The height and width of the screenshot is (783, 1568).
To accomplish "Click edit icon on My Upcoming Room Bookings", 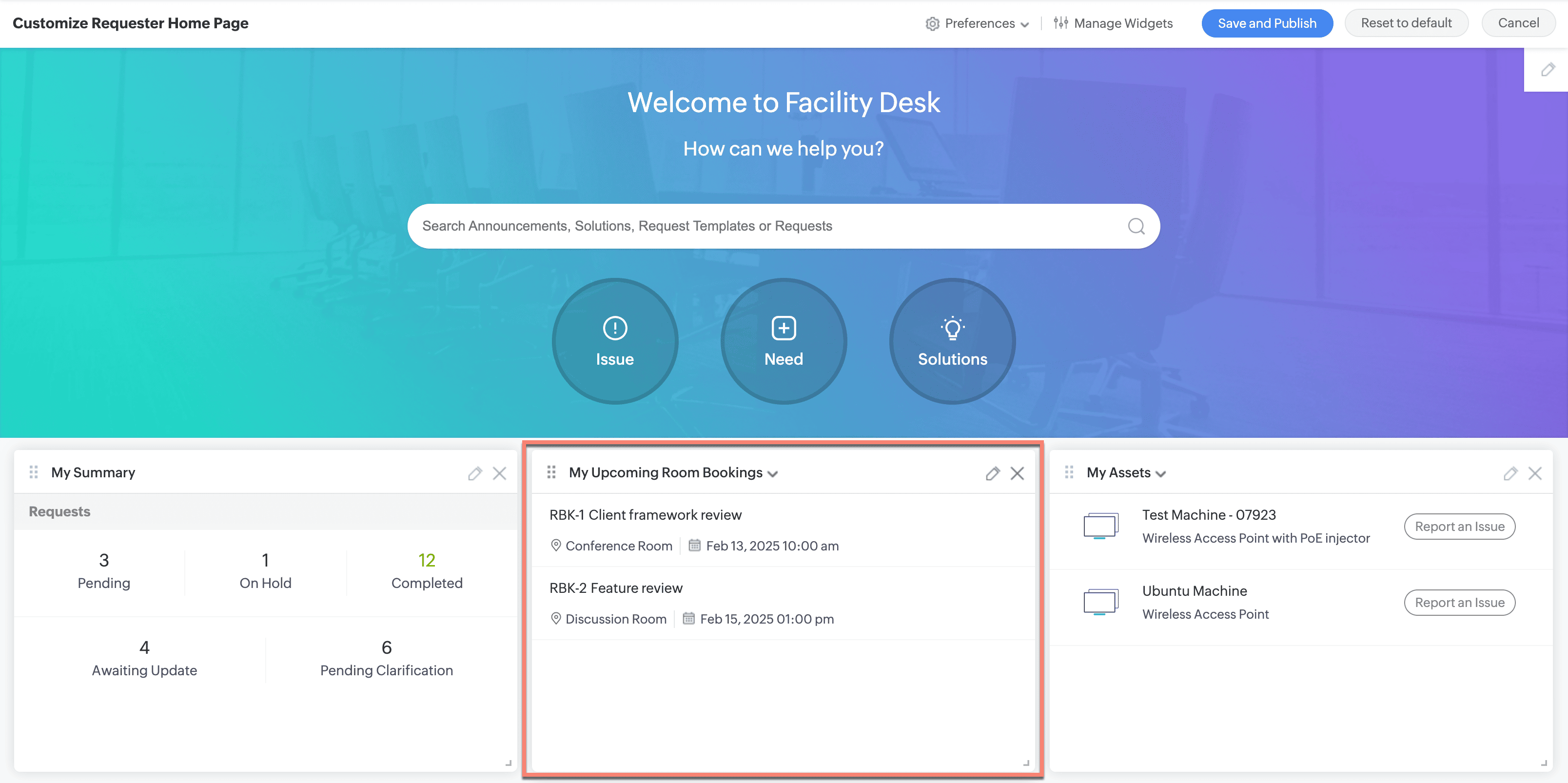I will tap(993, 473).
